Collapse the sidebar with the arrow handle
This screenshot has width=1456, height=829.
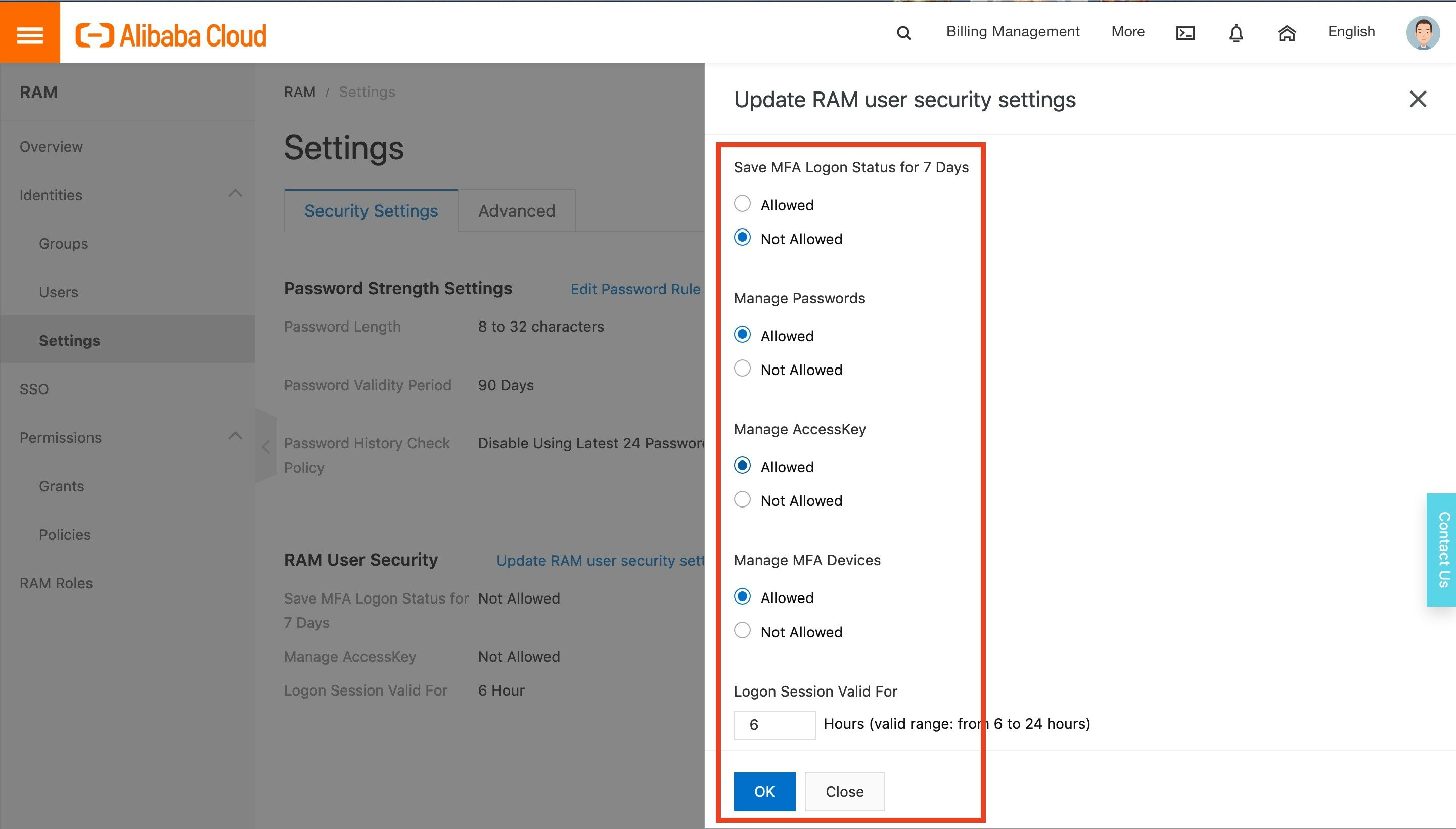(x=266, y=446)
